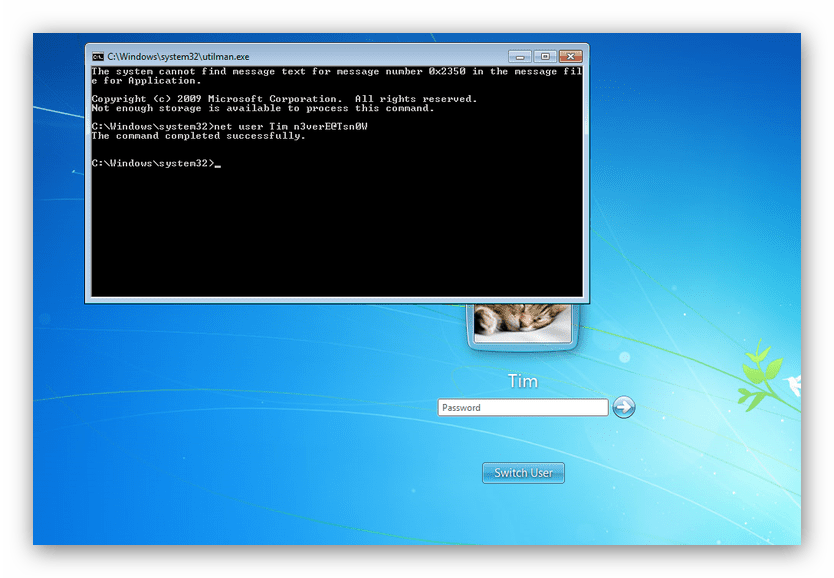Click the arrow button to submit password

[624, 407]
